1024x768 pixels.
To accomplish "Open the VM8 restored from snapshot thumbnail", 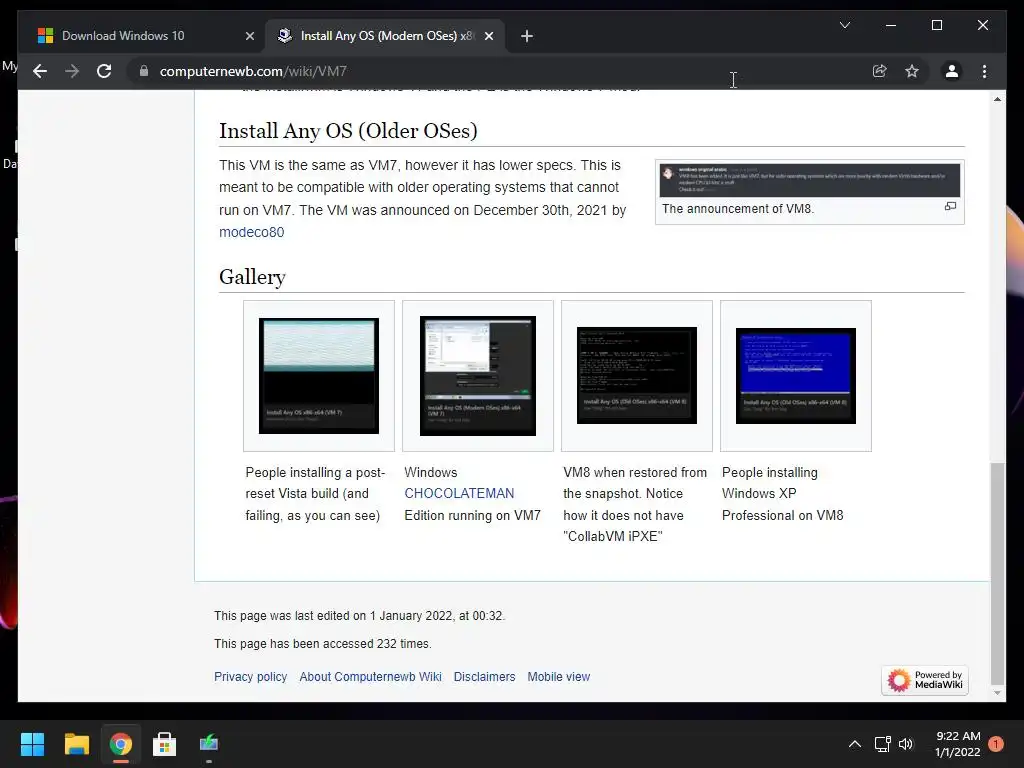I will pyautogui.click(x=637, y=376).
